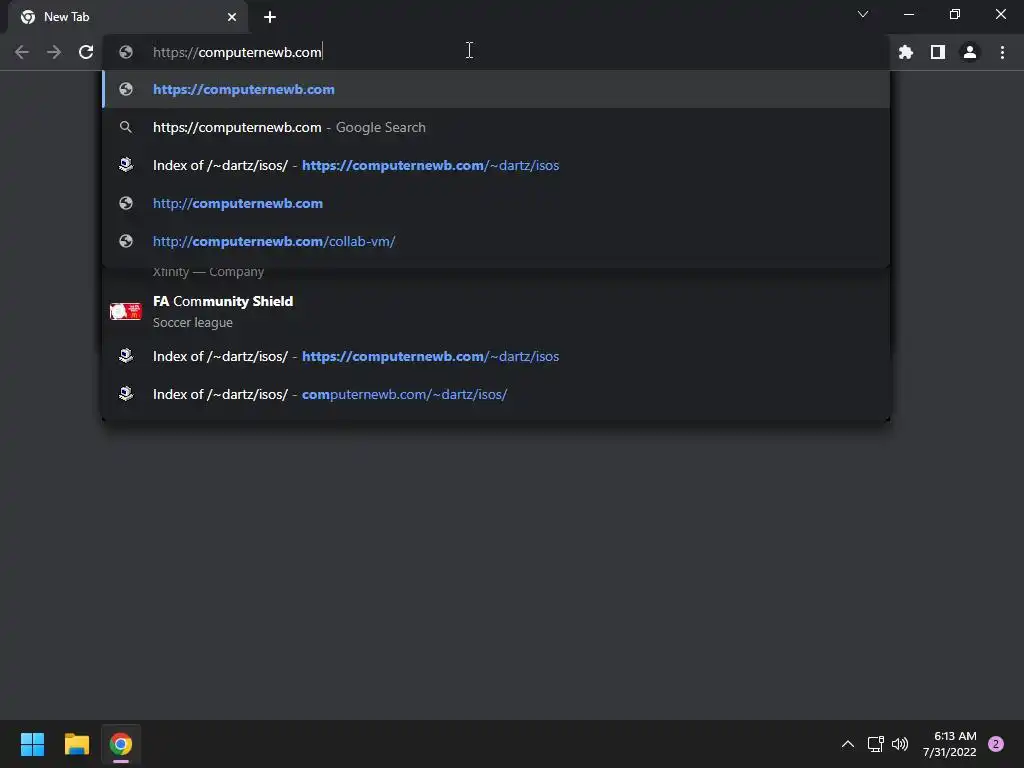Open the network tray icon

click(875, 744)
